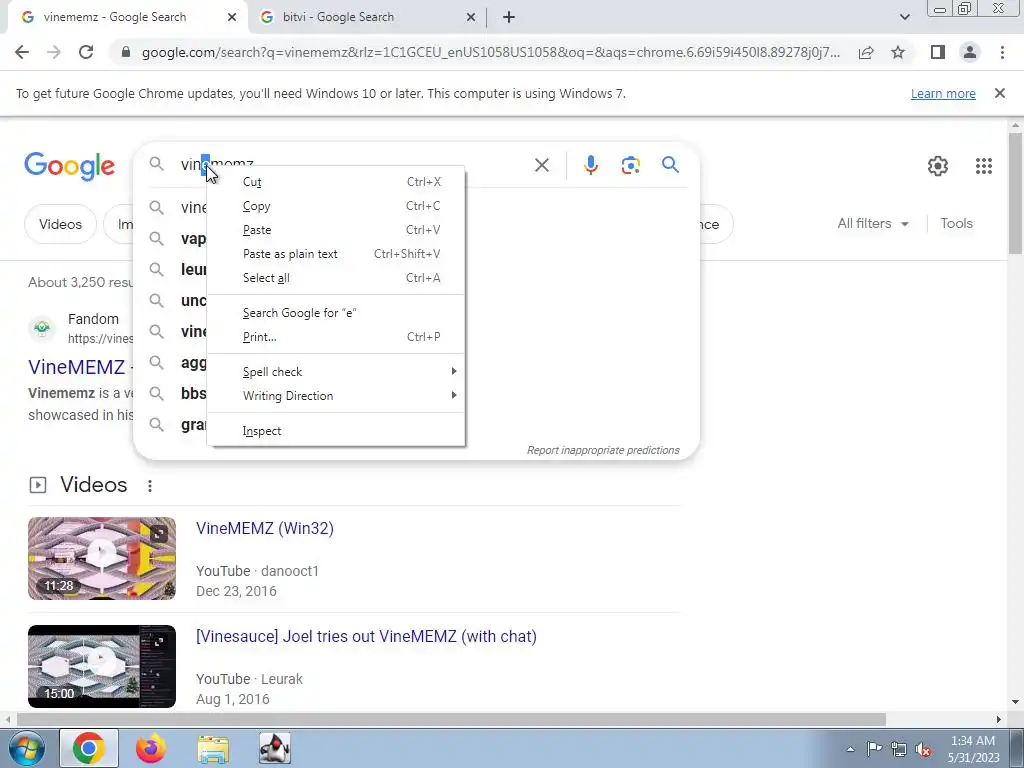Click the network tray icon
This screenshot has height=768, width=1024.
pyautogui.click(x=899, y=749)
